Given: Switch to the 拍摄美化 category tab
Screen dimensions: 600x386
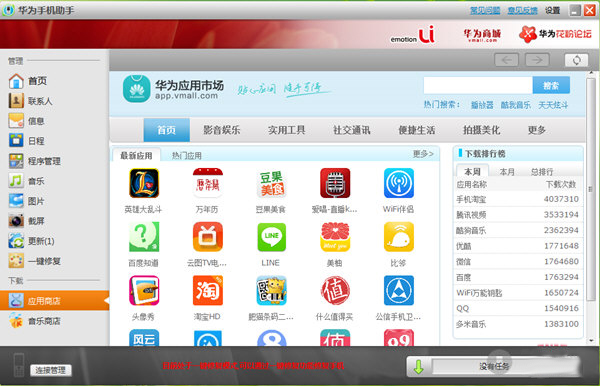Looking at the screenshot, I should pos(481,130).
